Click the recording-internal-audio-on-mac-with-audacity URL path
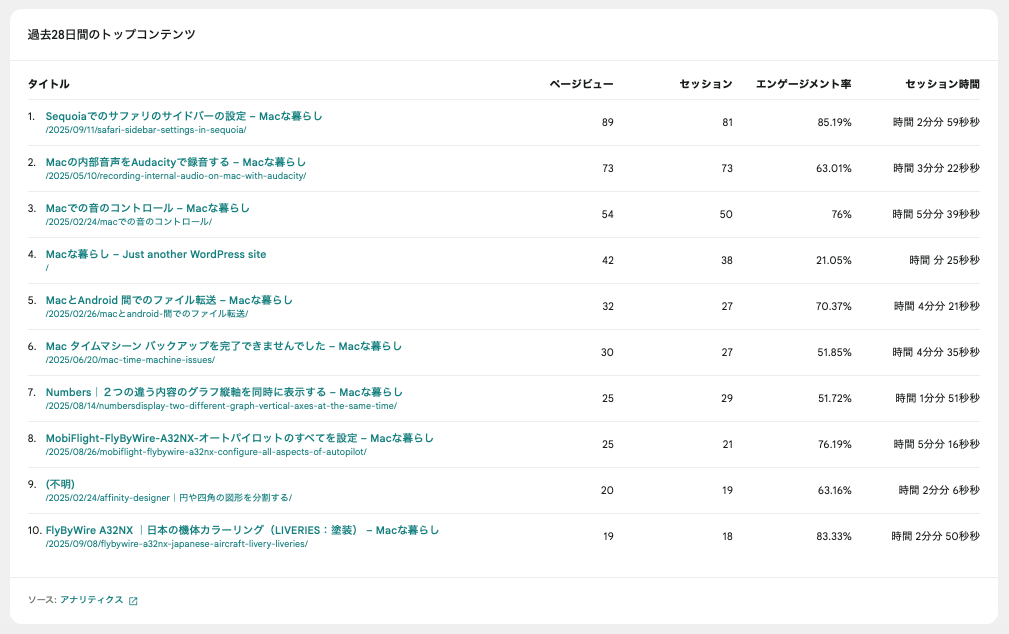This screenshot has width=1009, height=634. click(175, 176)
